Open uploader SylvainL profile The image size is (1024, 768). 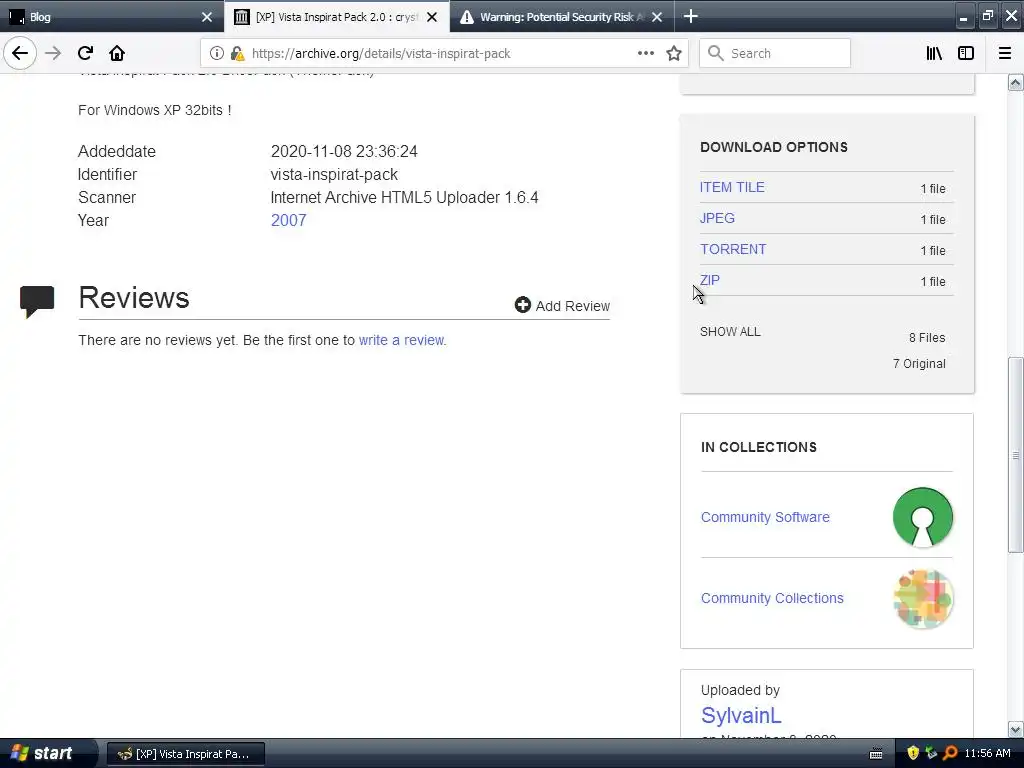(741, 715)
